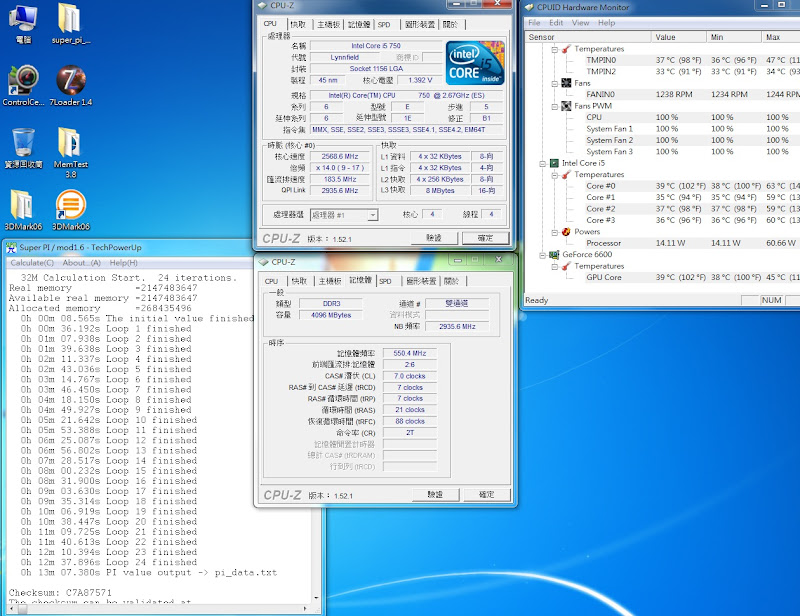Click 驗證 button in upper CPU-Z window

pyautogui.click(x=434, y=238)
